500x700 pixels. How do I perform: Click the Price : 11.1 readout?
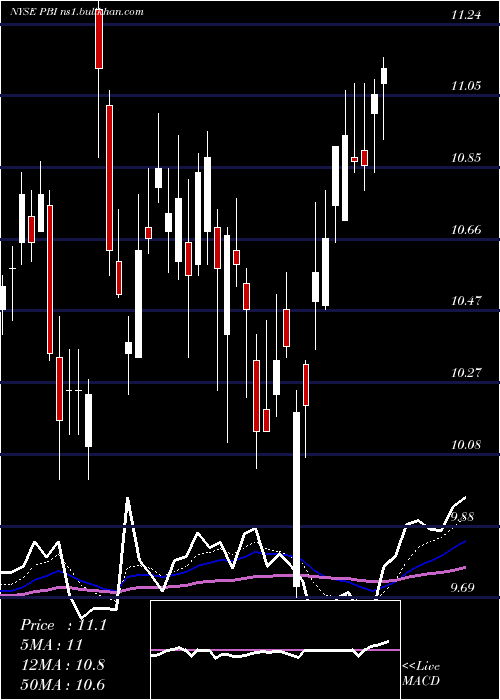(63, 625)
